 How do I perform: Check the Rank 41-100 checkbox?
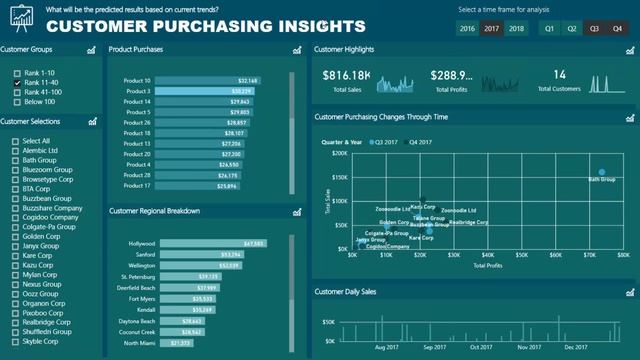[17, 93]
